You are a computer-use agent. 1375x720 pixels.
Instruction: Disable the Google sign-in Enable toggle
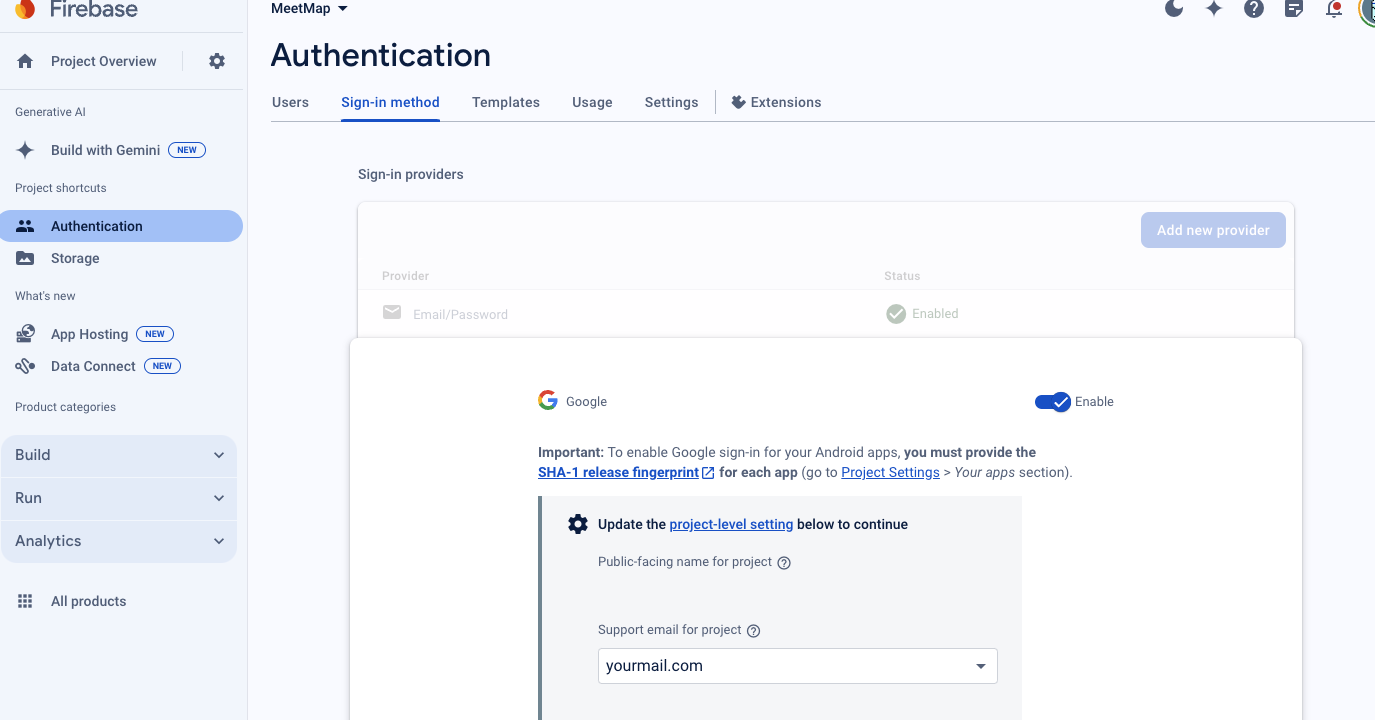point(1053,402)
